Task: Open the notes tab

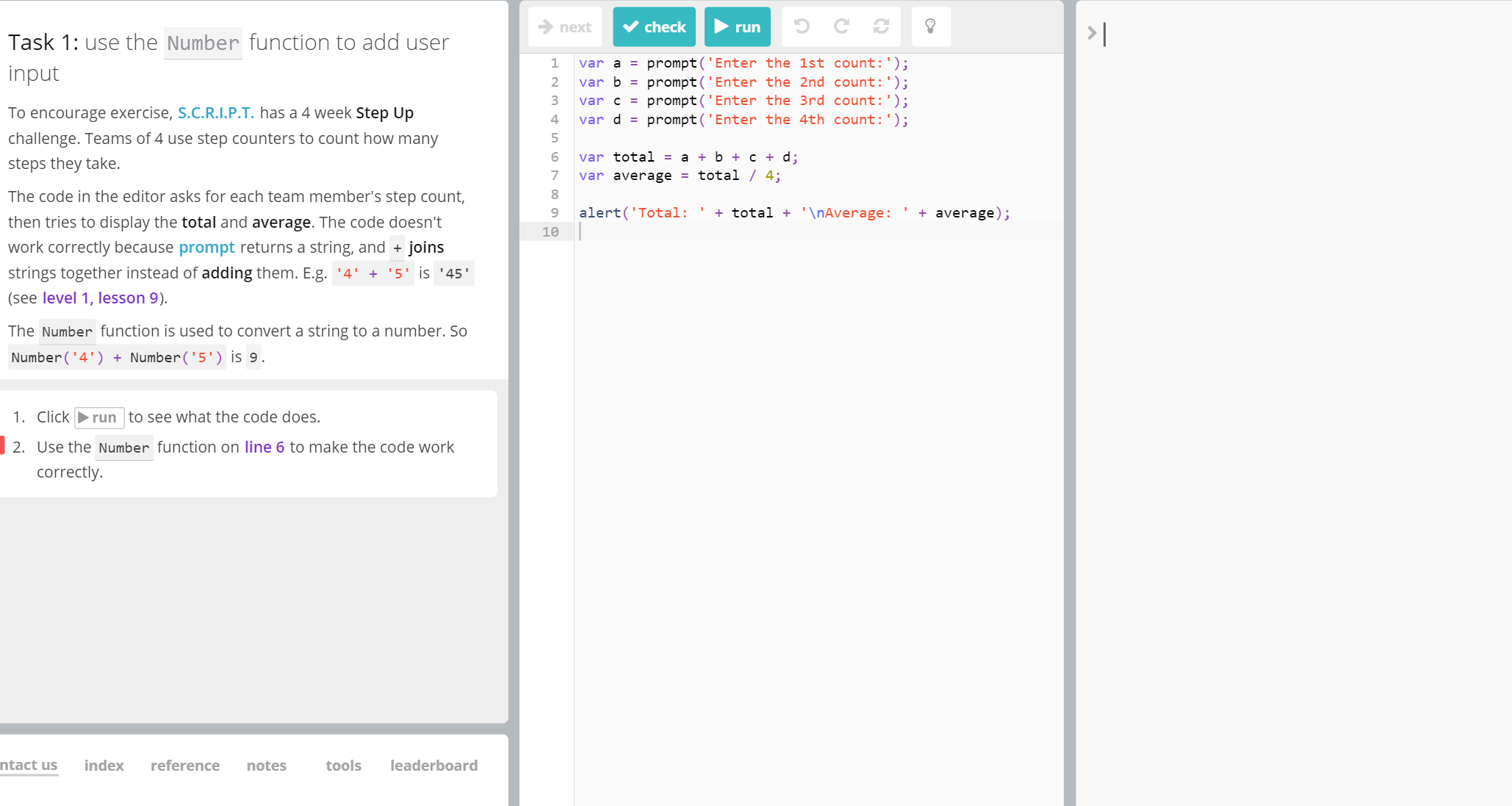Action: click(x=266, y=766)
